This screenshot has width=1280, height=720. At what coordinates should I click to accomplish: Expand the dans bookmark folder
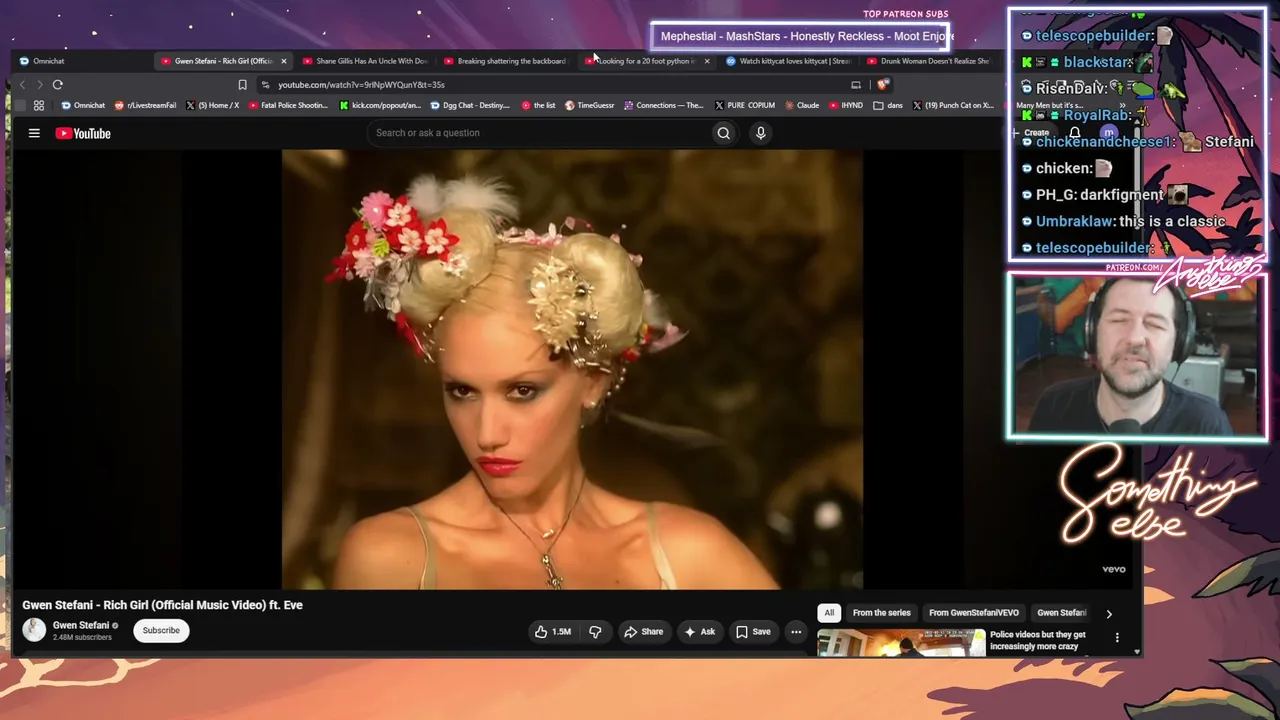click(x=888, y=105)
